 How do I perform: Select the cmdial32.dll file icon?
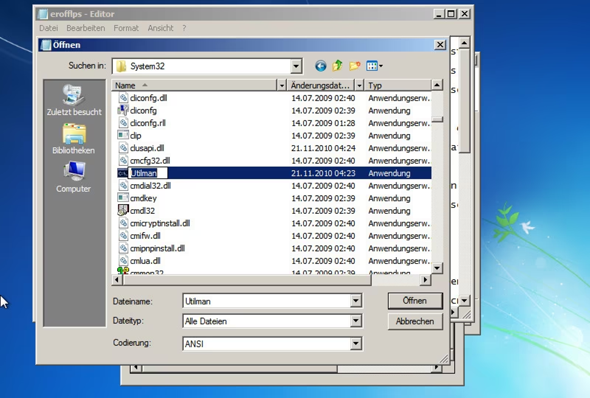[x=123, y=185]
